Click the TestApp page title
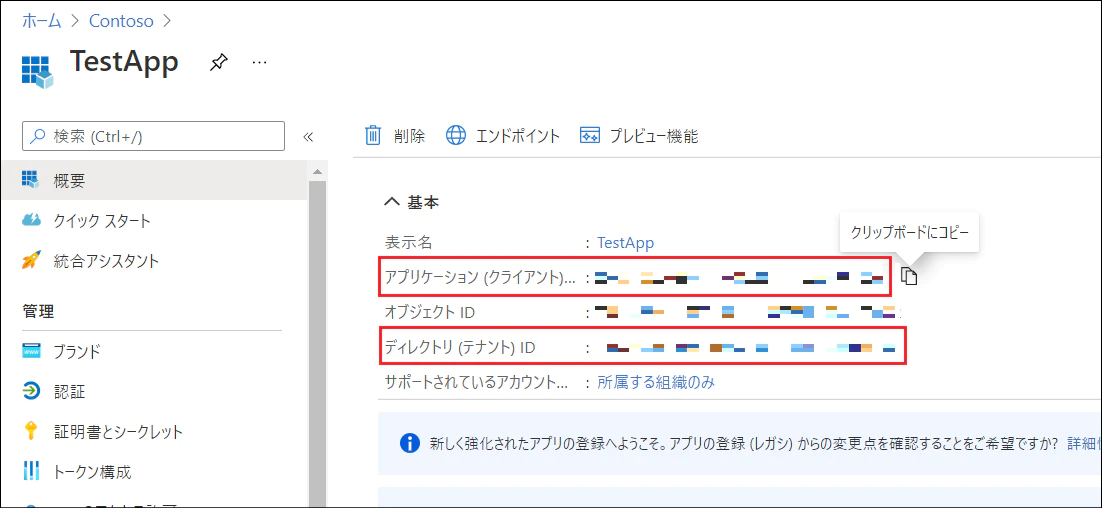 coord(124,62)
